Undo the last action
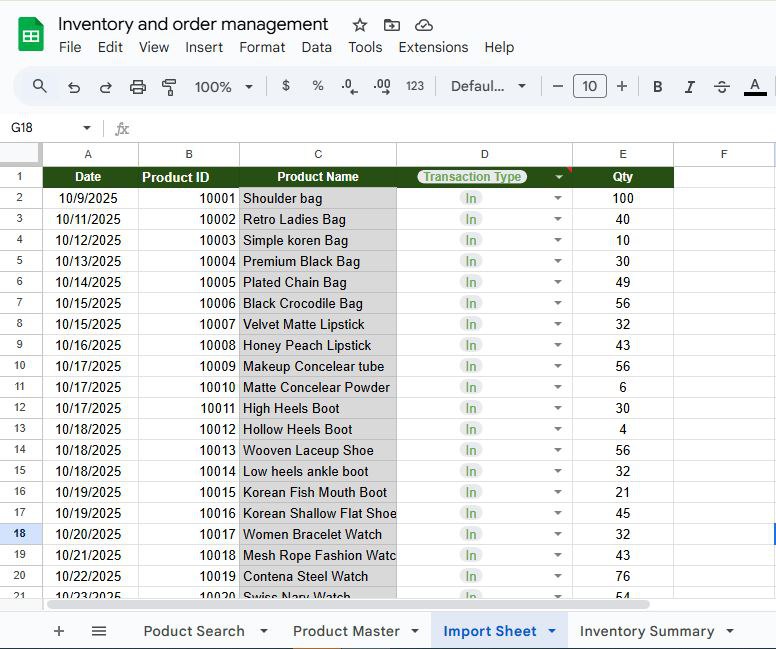This screenshot has height=649, width=776. [74, 87]
